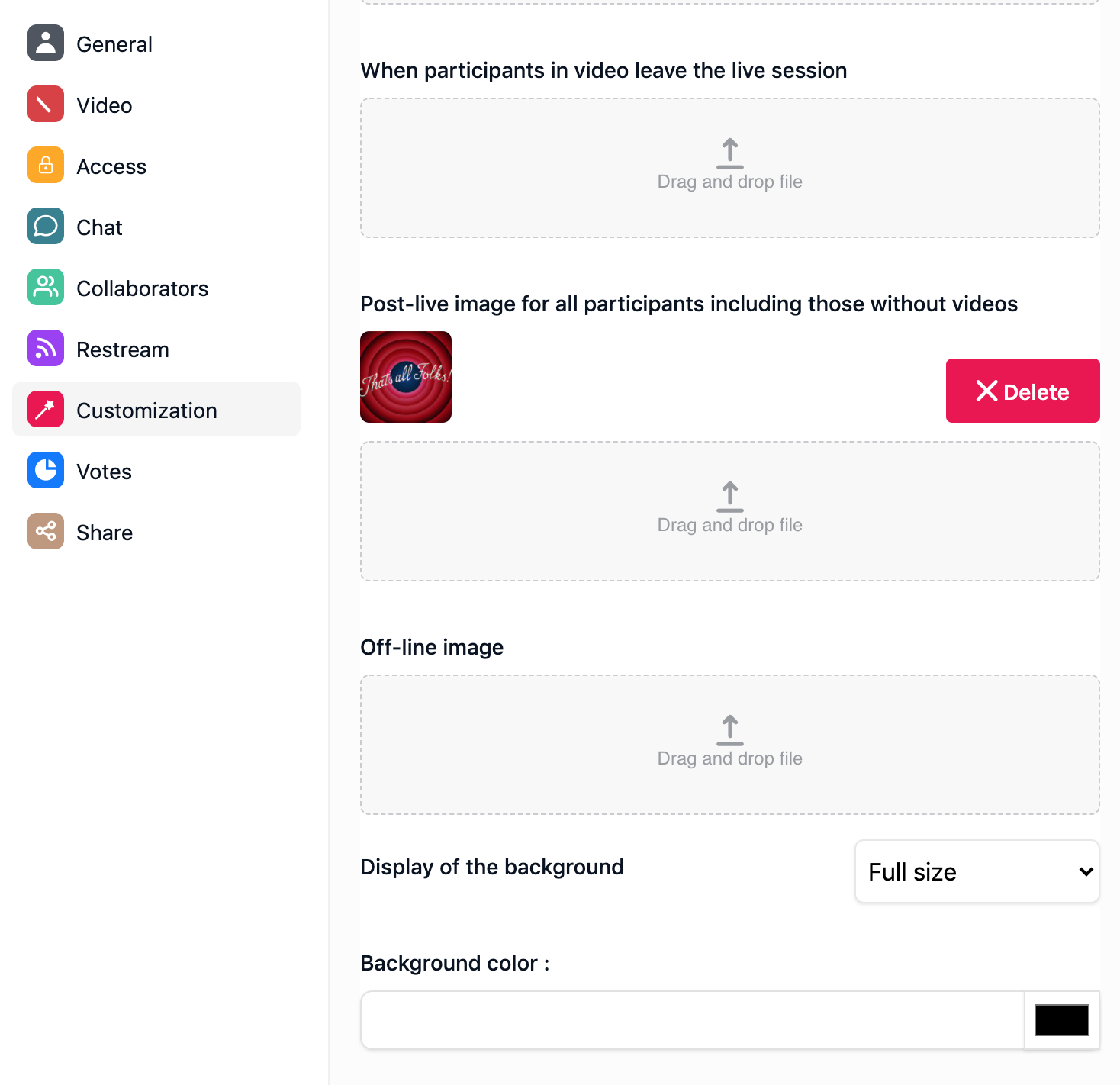Delete the post-live image

tap(1023, 391)
